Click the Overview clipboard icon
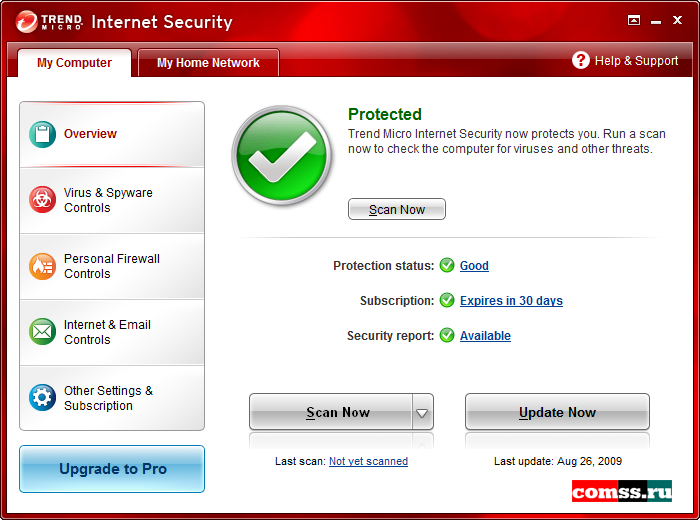Image resolution: width=700 pixels, height=520 pixels. [x=42, y=134]
